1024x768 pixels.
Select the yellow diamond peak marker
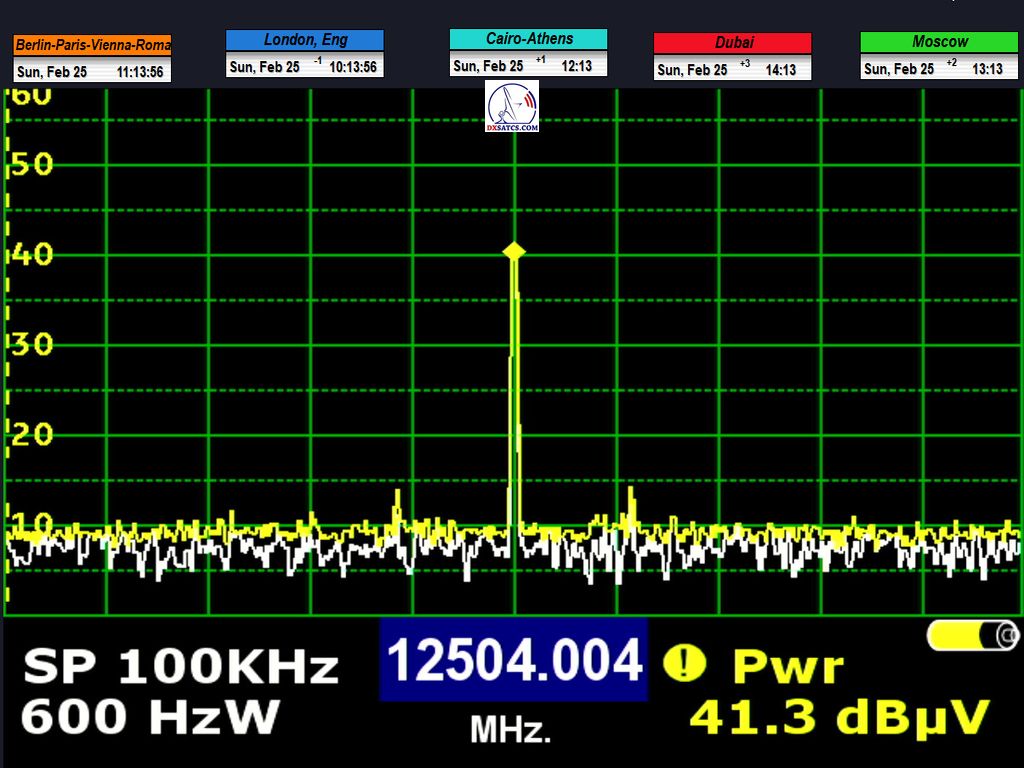(513, 252)
